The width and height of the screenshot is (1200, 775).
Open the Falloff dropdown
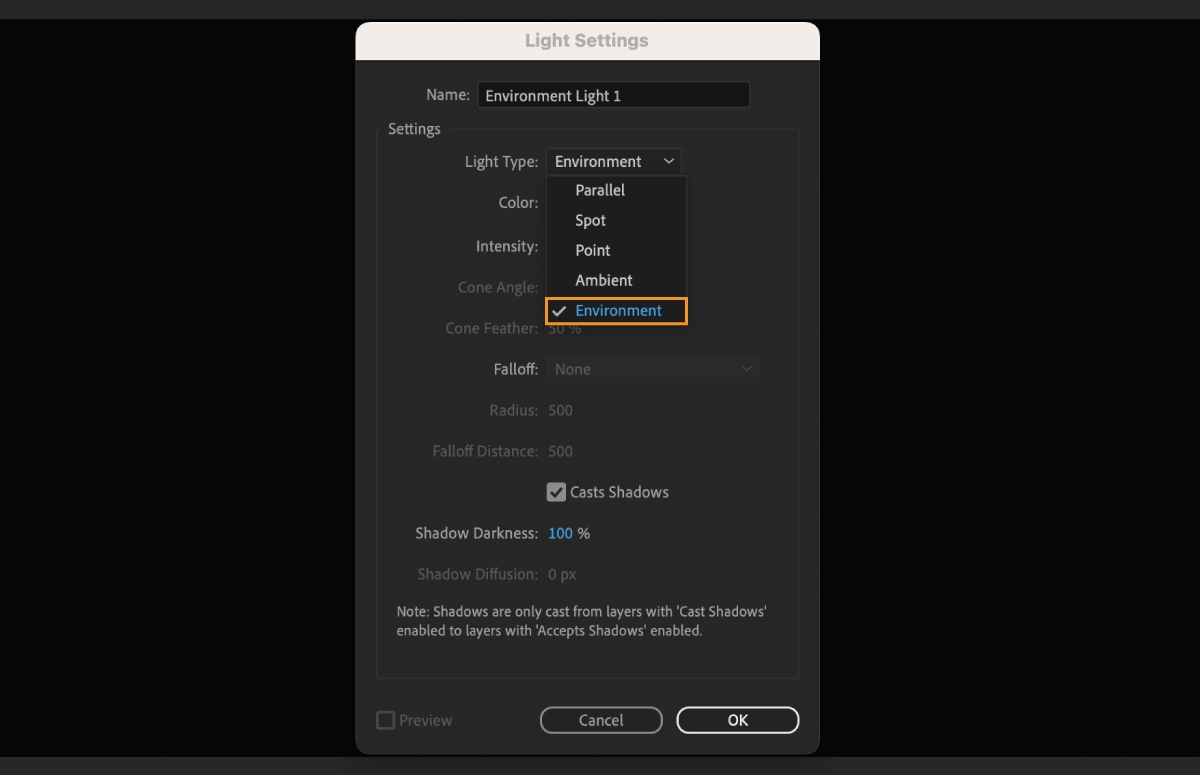point(650,369)
